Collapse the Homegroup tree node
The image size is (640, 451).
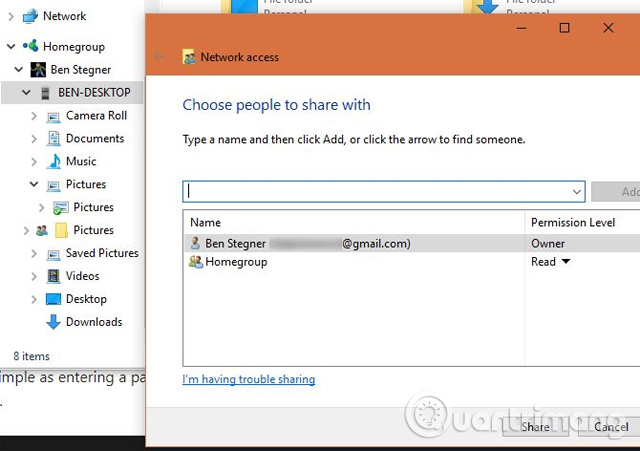[11, 47]
